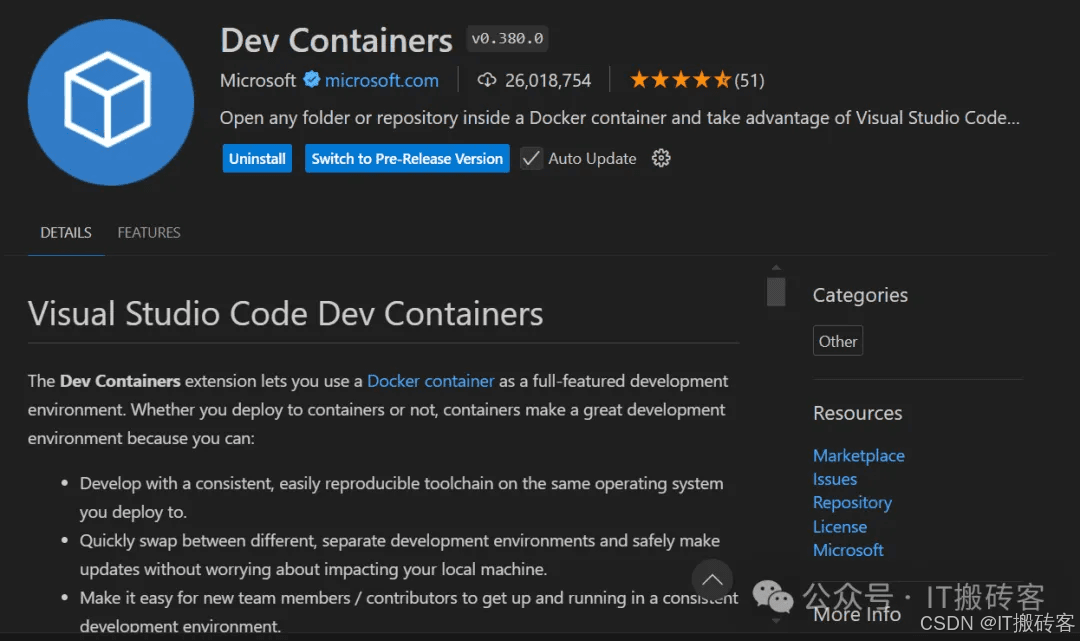Click the scrollbar up arrow
The height and width of the screenshot is (641, 1080).
(x=776, y=268)
